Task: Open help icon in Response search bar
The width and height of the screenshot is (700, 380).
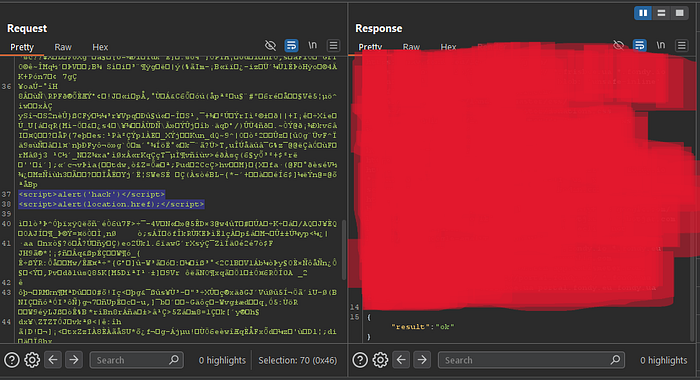Action: click(360, 360)
